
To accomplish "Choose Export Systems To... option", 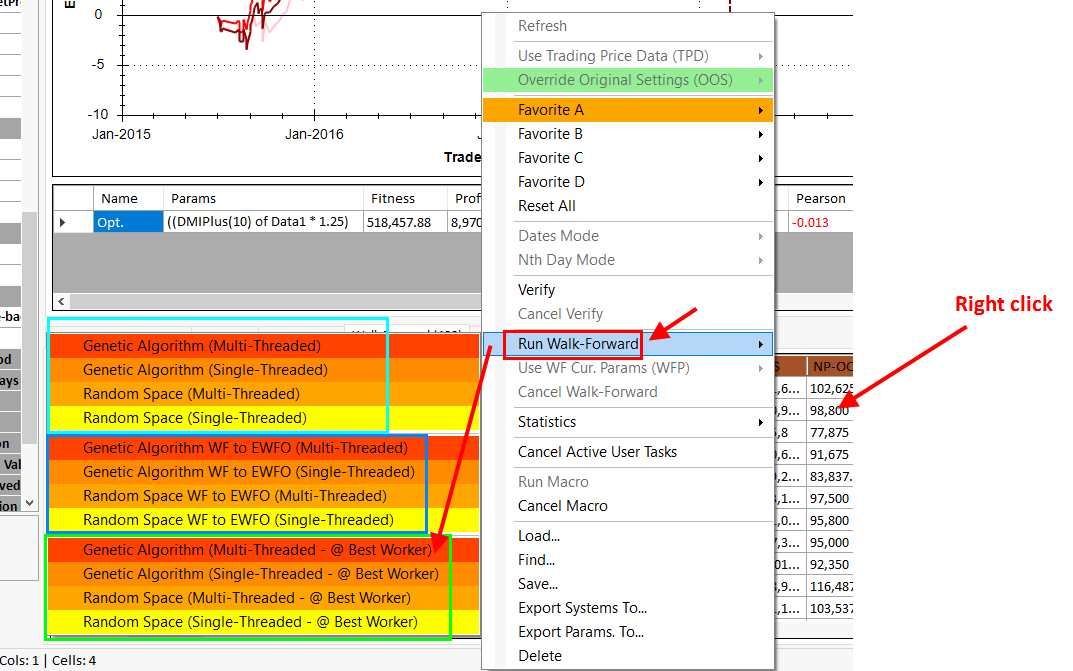I will click(582, 608).
